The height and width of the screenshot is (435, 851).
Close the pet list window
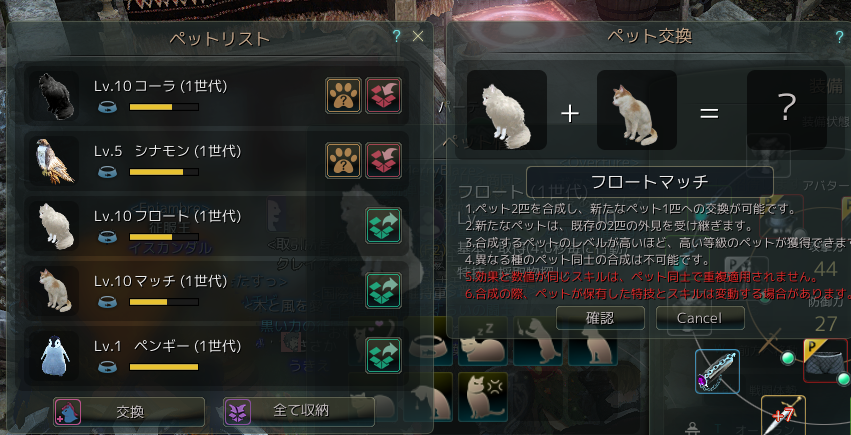[x=417, y=36]
